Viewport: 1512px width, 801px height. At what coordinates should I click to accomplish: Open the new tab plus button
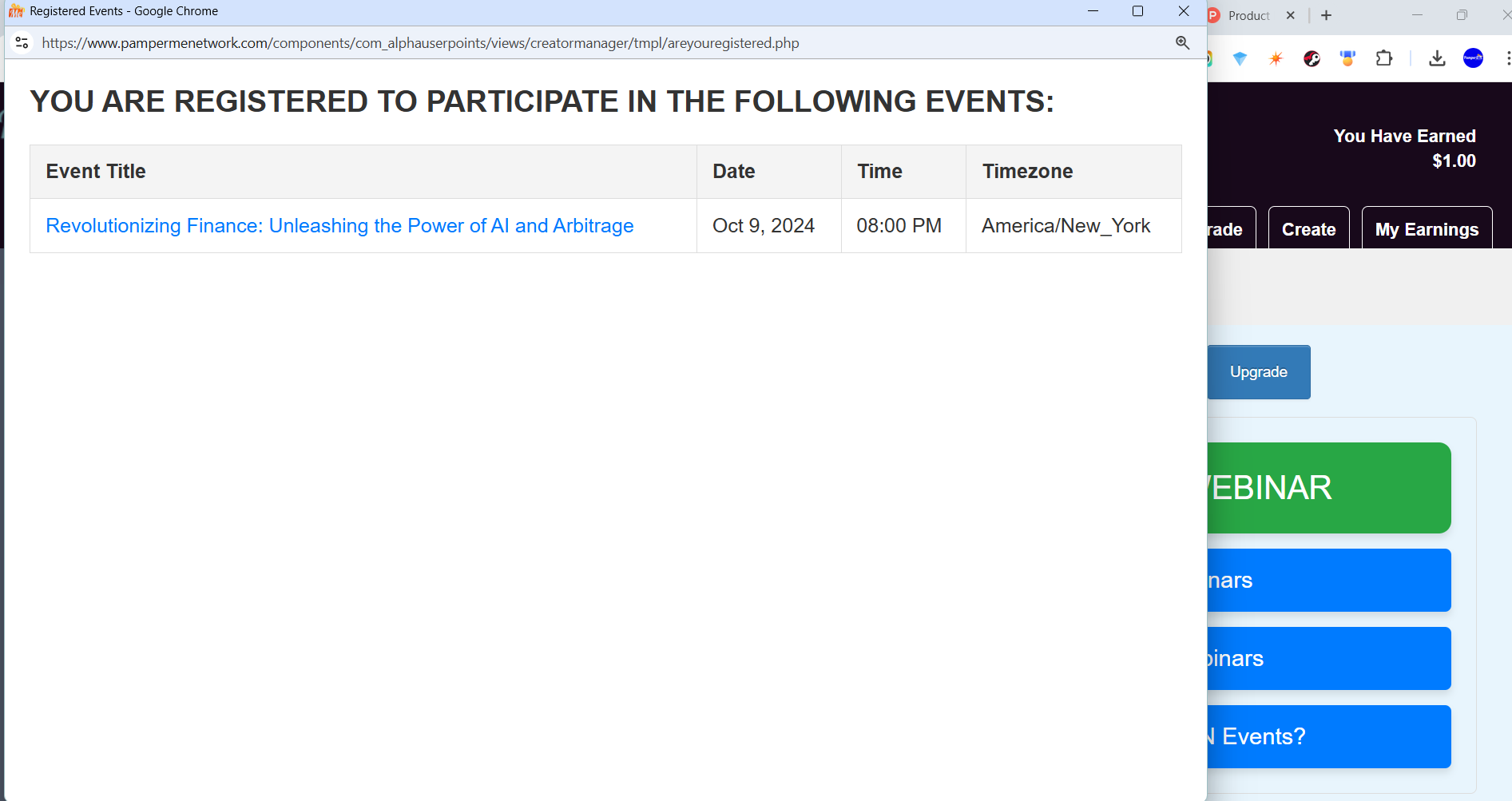point(1326,15)
